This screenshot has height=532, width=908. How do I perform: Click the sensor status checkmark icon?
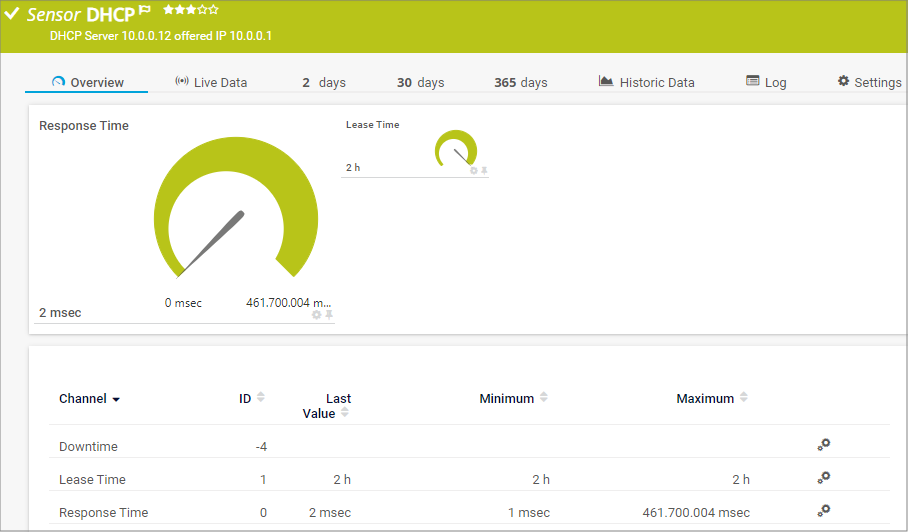coord(12,14)
